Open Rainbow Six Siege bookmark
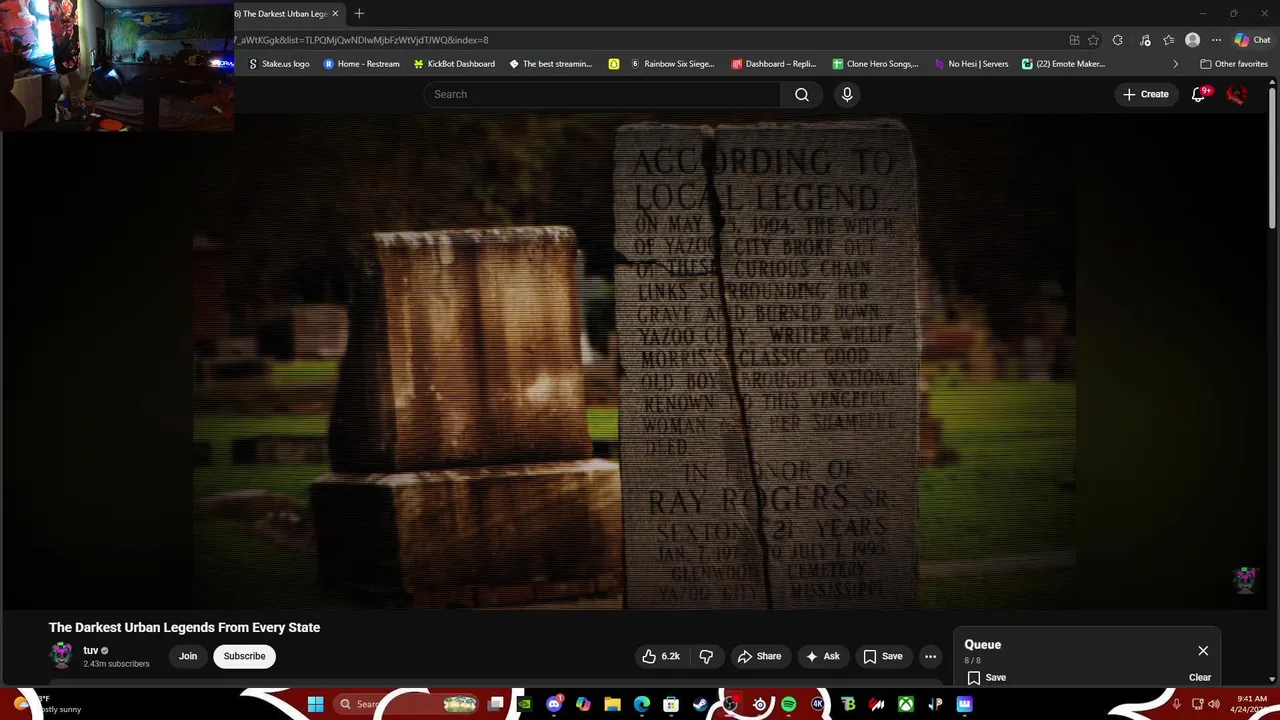 coord(672,64)
